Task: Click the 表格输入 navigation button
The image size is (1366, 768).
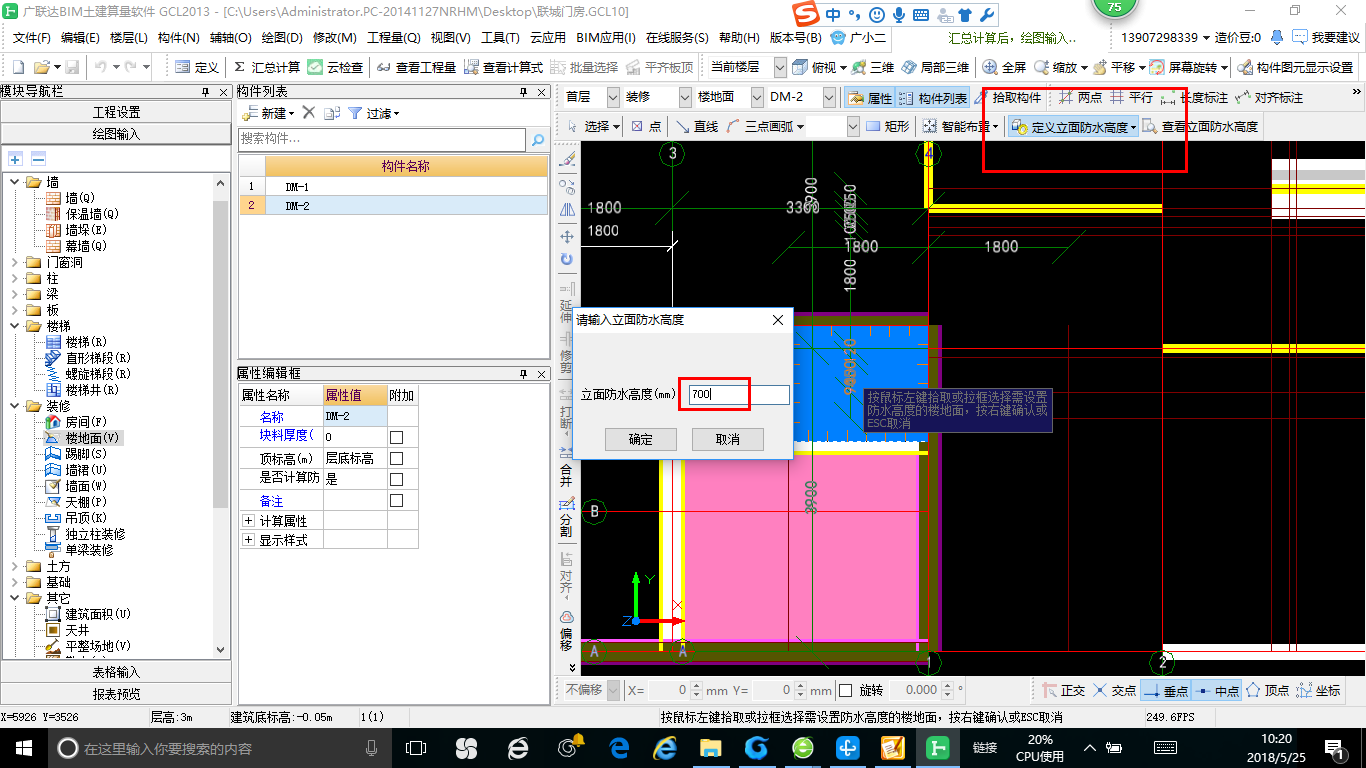Action: point(117,672)
